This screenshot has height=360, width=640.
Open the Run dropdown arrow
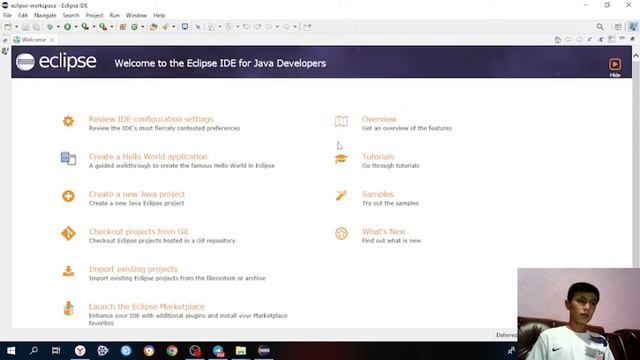(x=76, y=27)
